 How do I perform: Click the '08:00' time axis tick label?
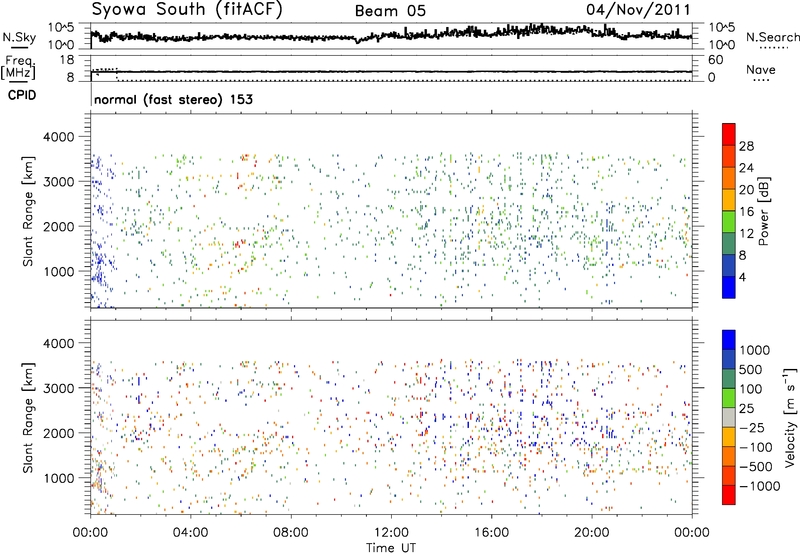pos(290,533)
